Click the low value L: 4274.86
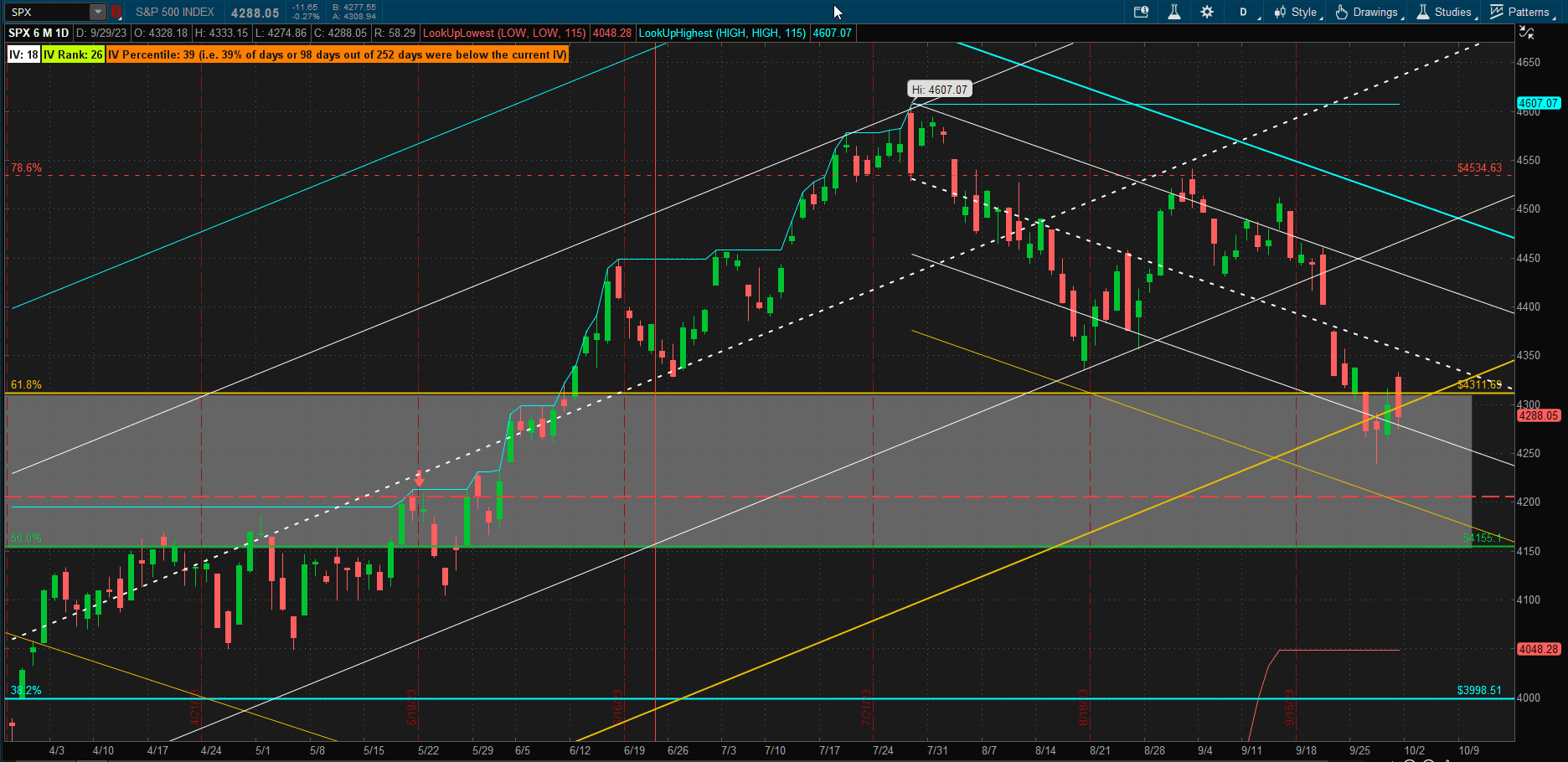 281,33
